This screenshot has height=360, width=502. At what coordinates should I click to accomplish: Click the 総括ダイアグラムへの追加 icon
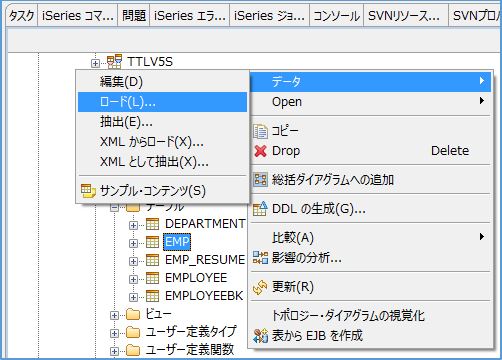click(260, 180)
